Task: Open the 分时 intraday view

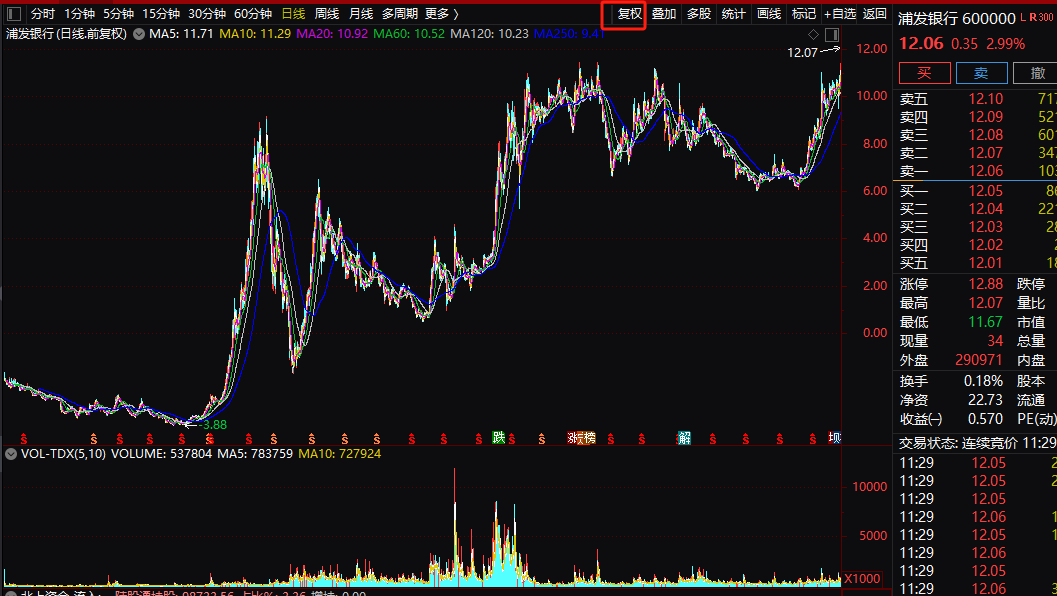Action: click(43, 14)
